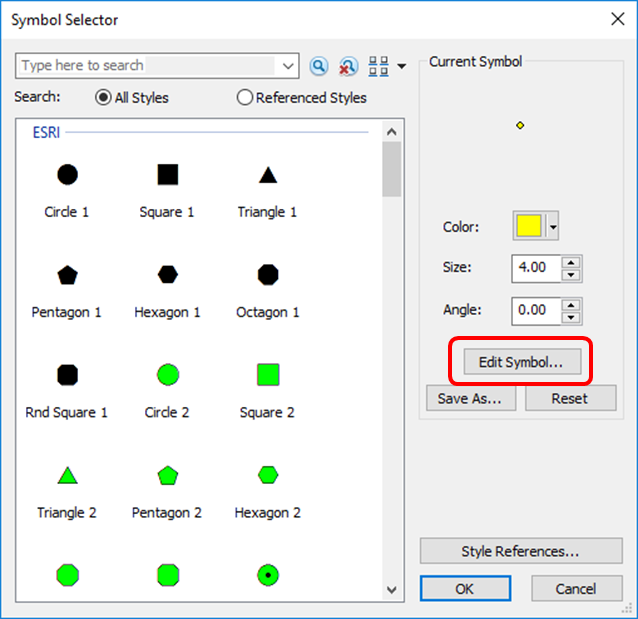Click the search magnifier icon
Screen dimensions: 638x619
tap(319, 66)
